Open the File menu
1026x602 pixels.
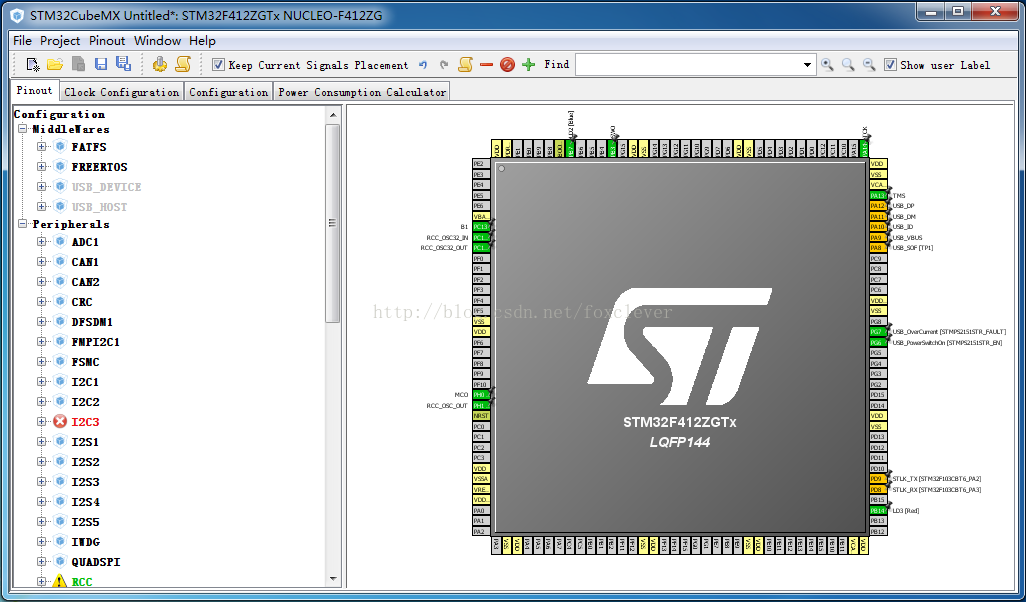coord(22,41)
